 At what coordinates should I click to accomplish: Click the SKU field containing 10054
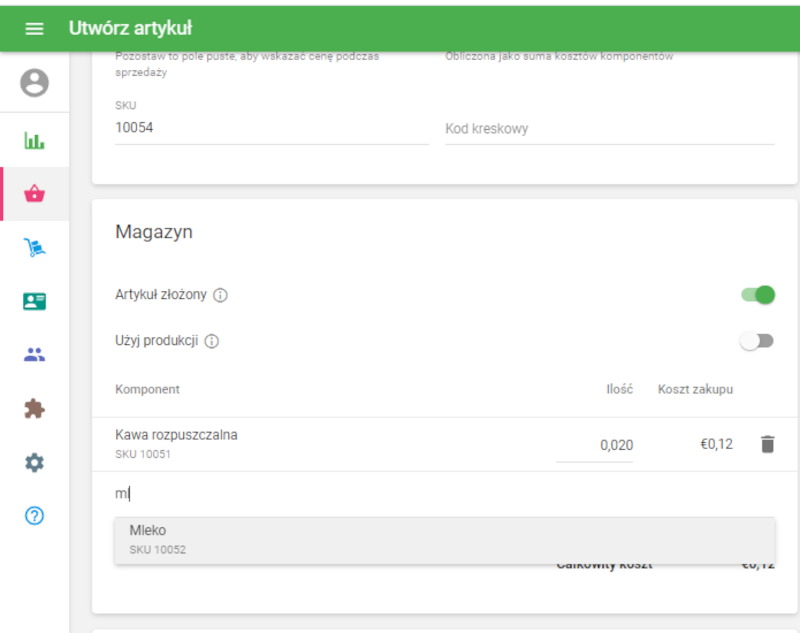[x=271, y=128]
